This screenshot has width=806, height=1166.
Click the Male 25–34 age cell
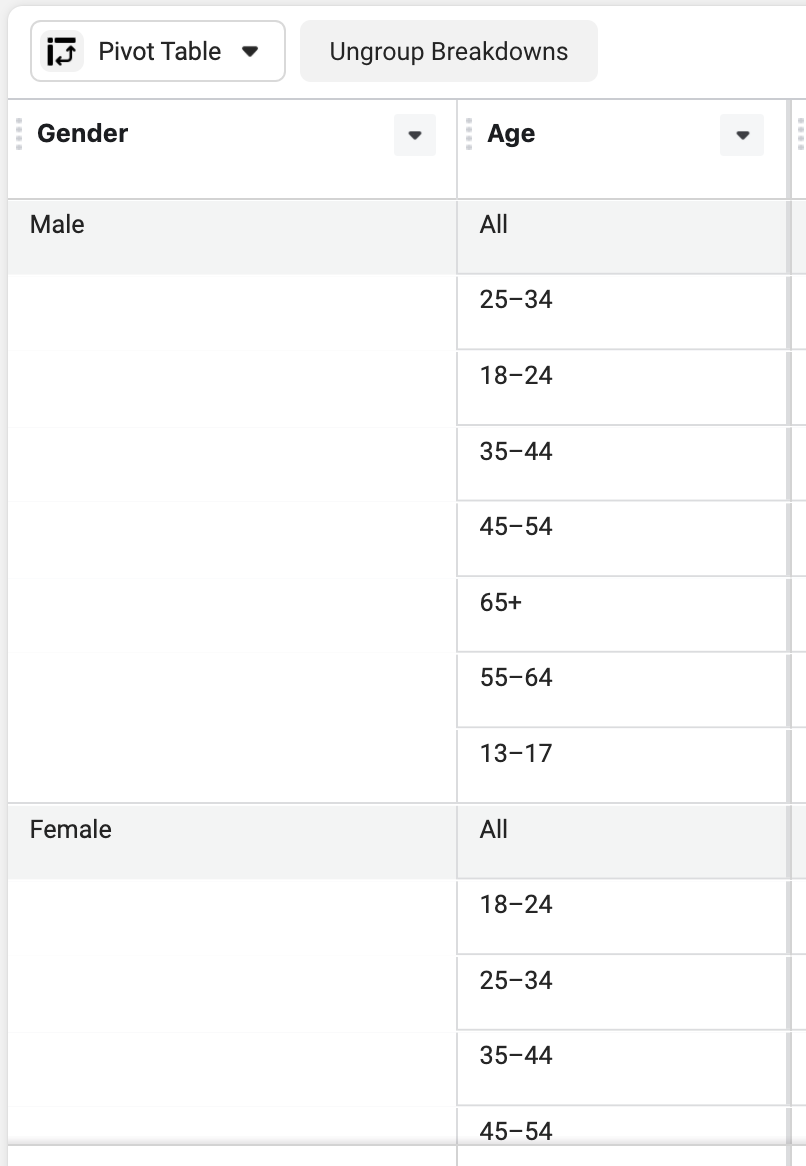pos(516,300)
